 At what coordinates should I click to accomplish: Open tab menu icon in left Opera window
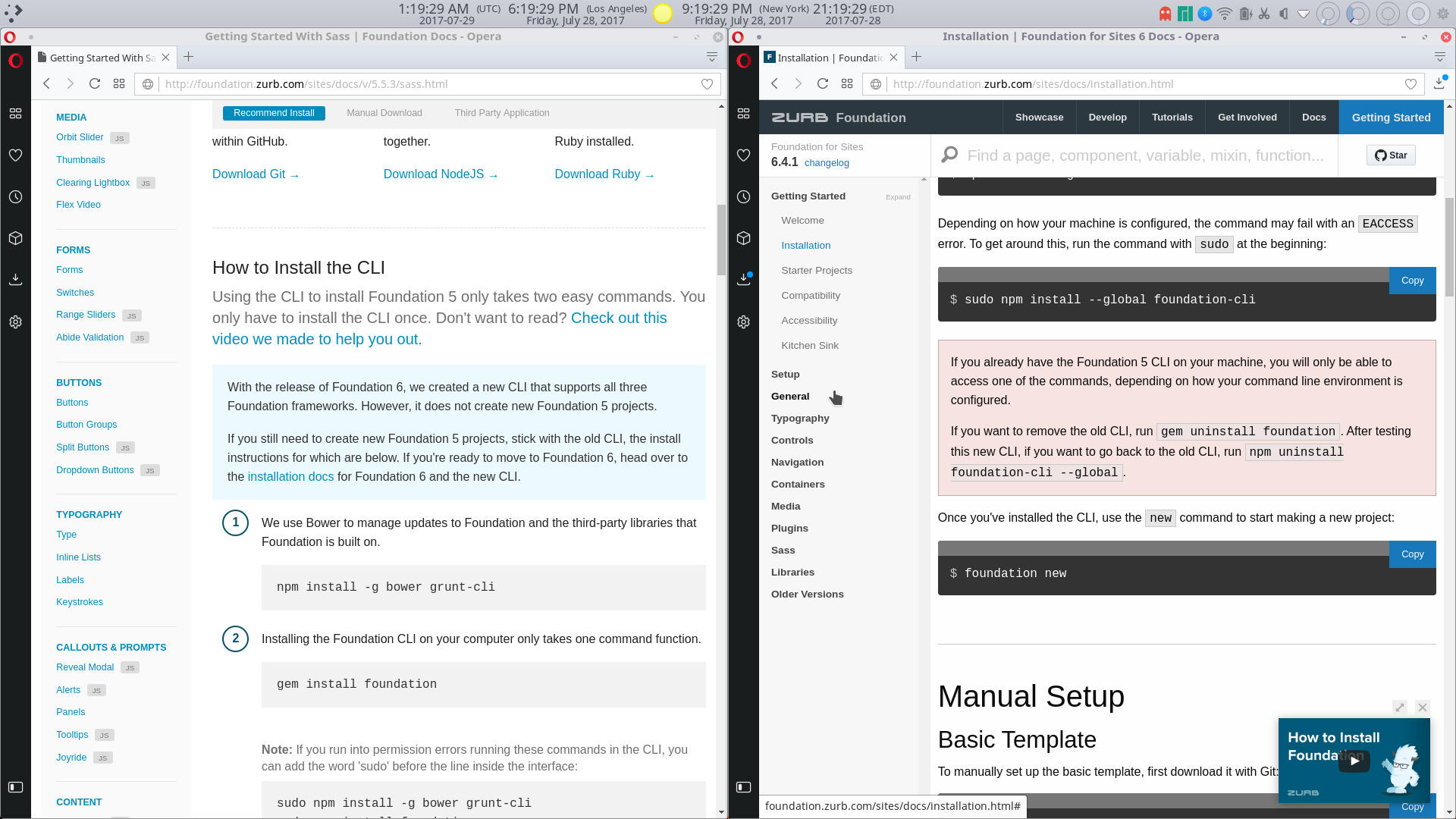pyautogui.click(x=711, y=57)
